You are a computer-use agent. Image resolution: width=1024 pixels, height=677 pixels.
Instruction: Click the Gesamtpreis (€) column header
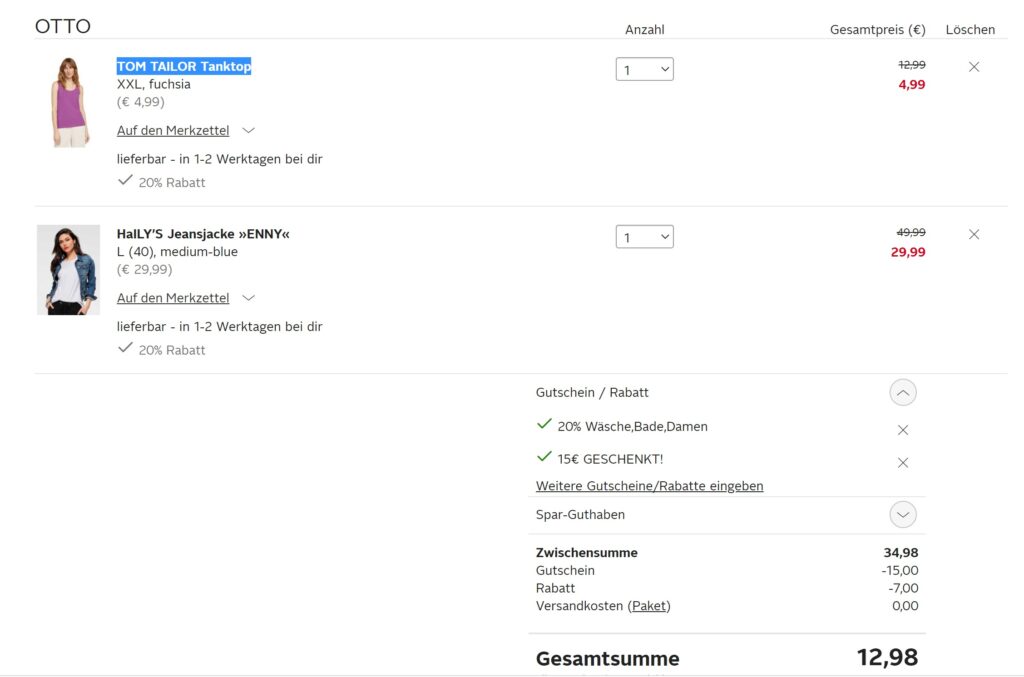pos(878,29)
